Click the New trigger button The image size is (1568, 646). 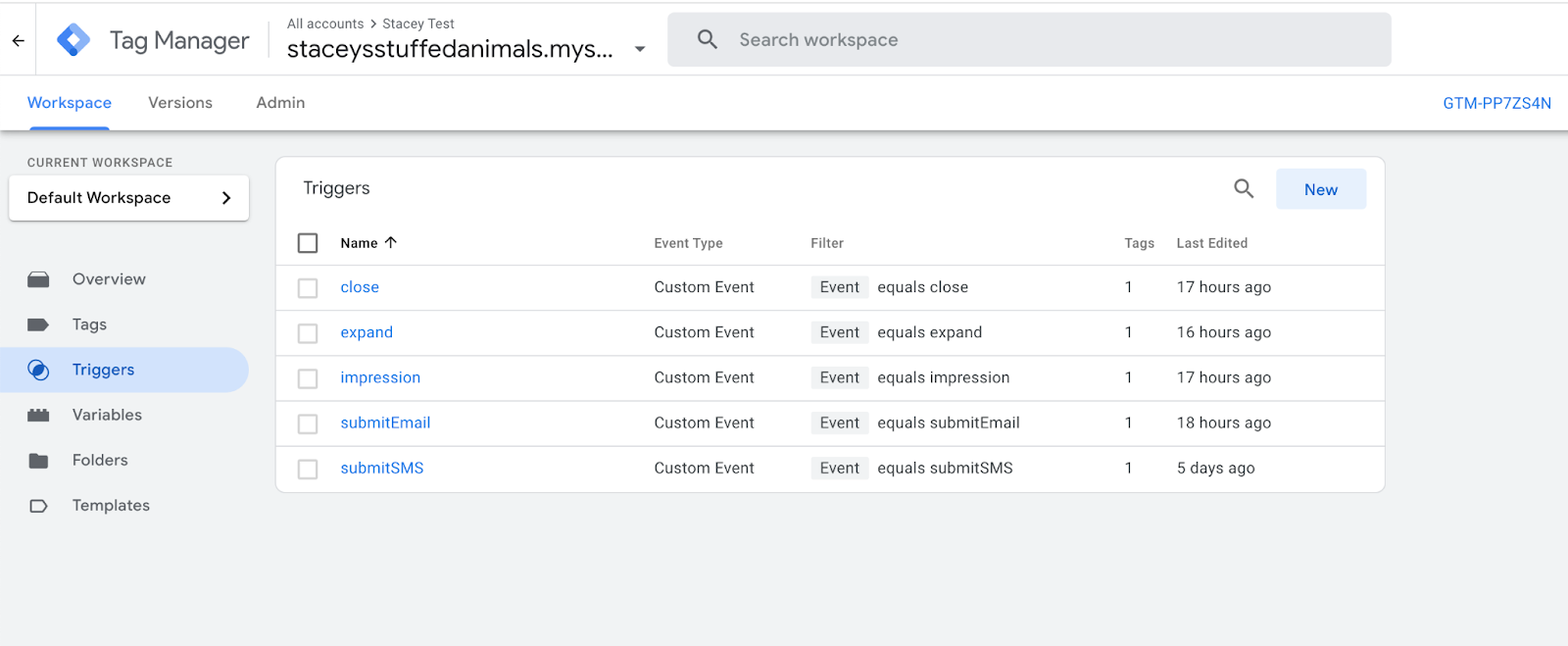tap(1321, 189)
